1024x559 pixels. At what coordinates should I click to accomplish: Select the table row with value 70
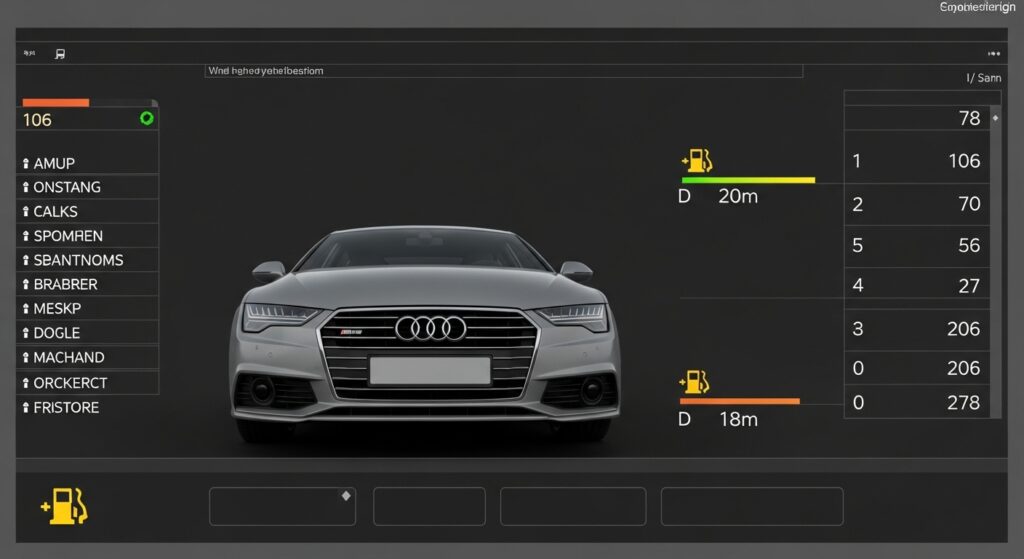[x=916, y=204]
